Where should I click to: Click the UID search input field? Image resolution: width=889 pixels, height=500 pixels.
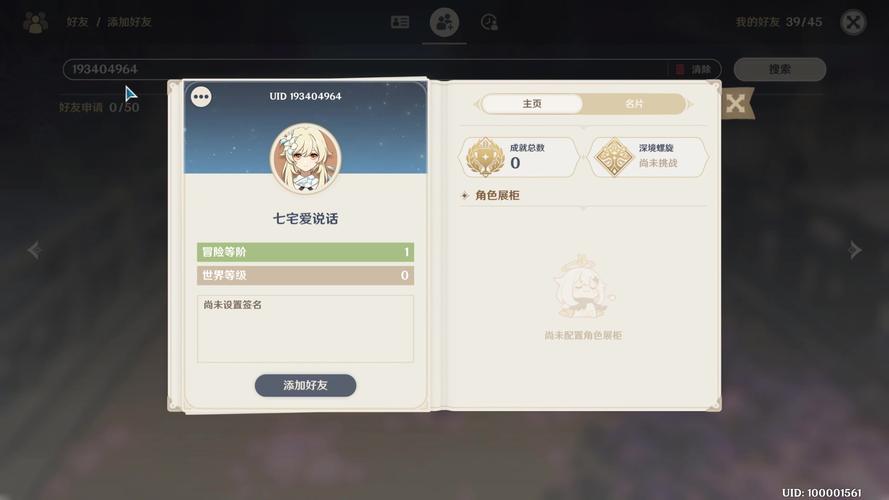point(366,69)
